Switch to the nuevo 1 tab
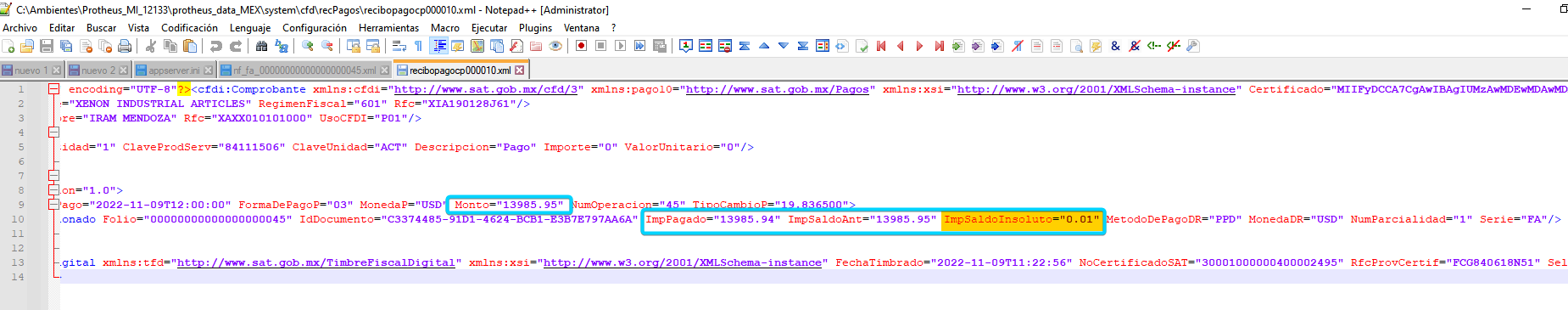 pyautogui.click(x=31, y=70)
